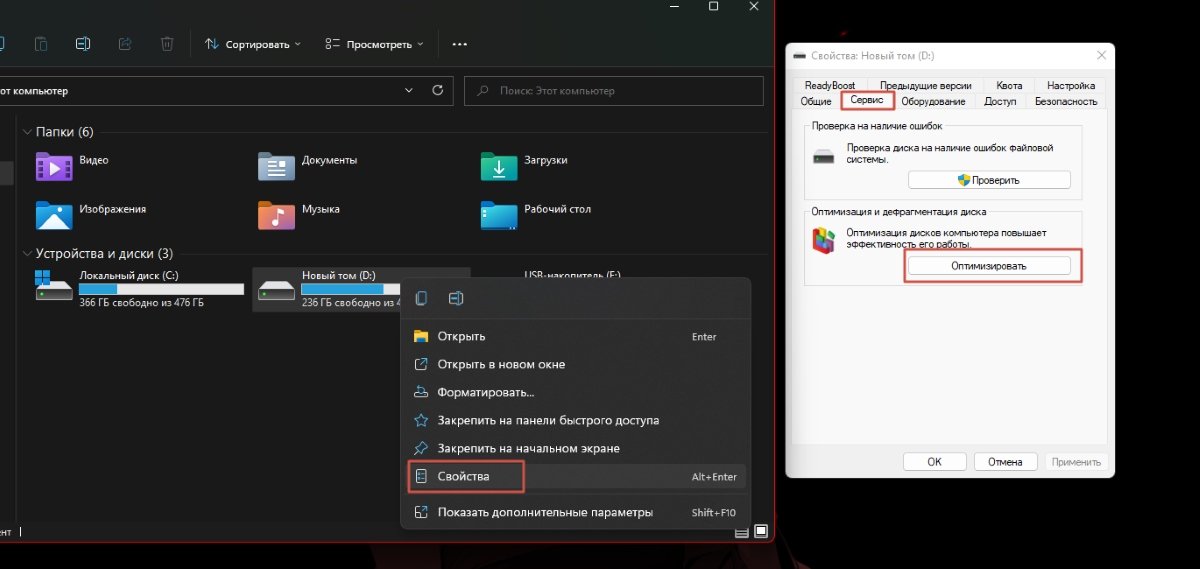Click the label Проверка на наличие ошибок
Screen dimensions: 1200x569
click(x=877, y=126)
